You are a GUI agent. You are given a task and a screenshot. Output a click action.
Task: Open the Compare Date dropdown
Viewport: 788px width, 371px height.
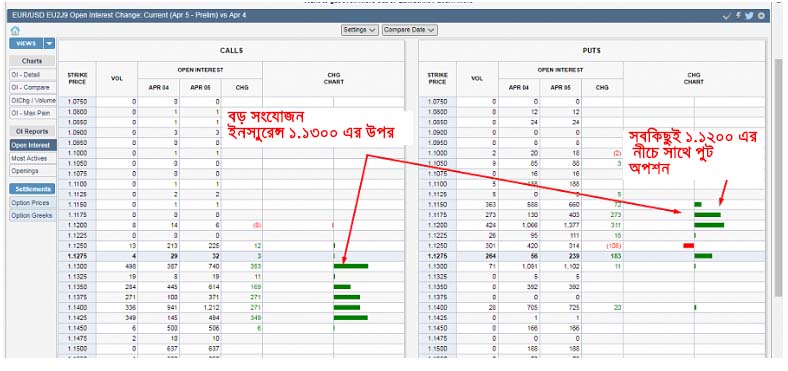409,30
